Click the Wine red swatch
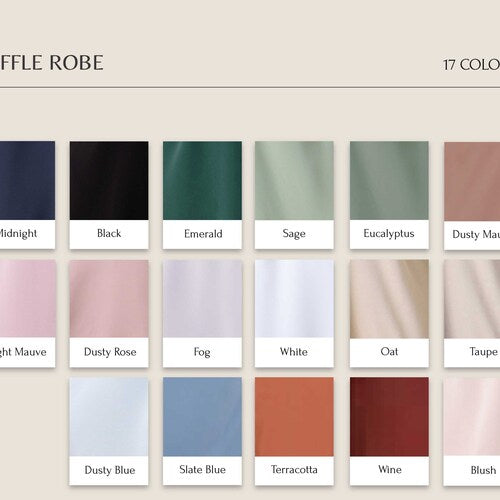 click(389, 431)
